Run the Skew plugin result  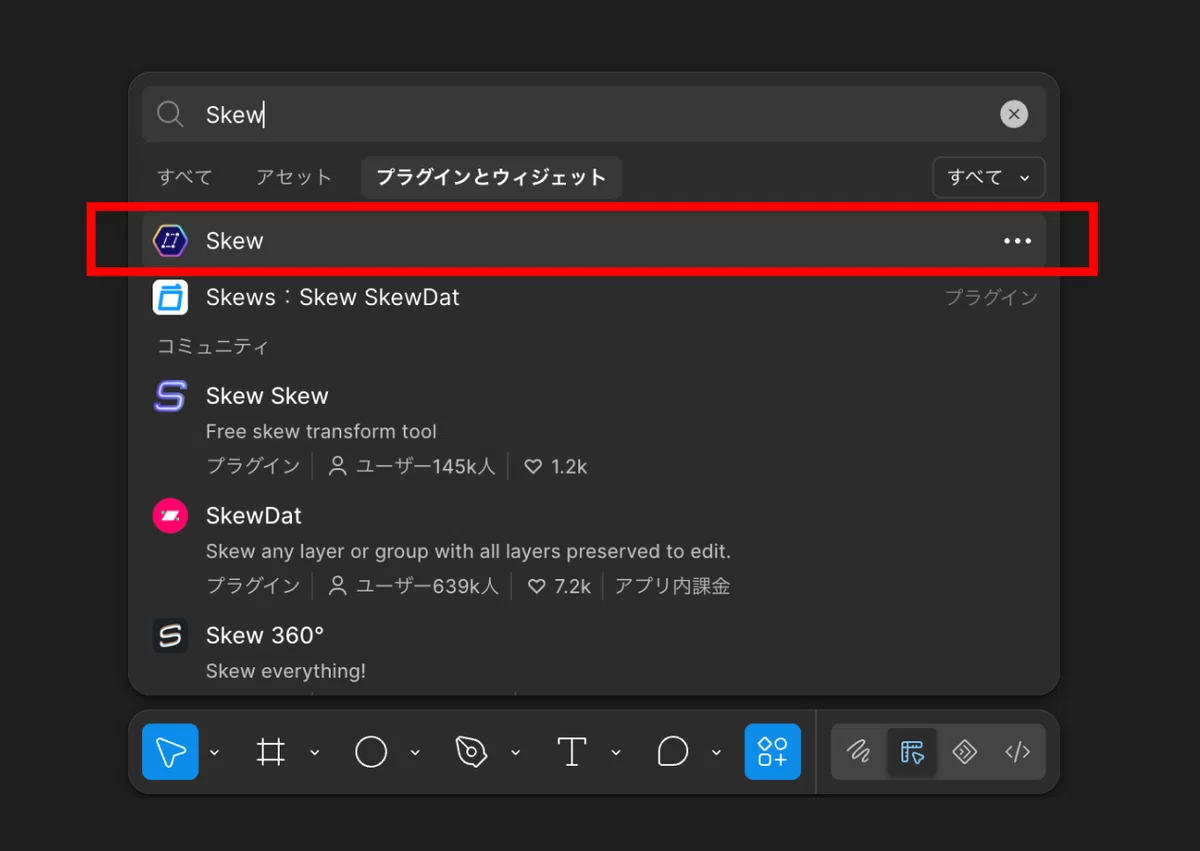point(594,241)
